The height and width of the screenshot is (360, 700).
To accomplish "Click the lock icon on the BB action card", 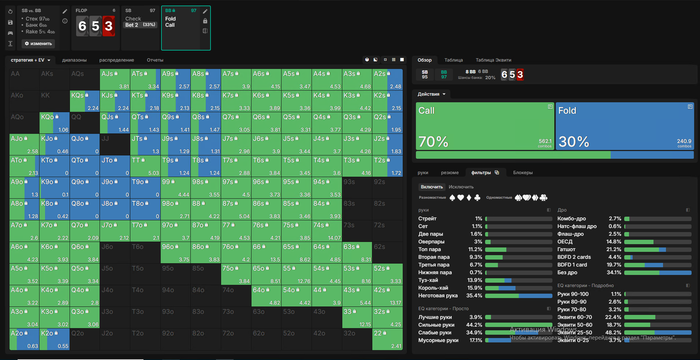I will 205,21.
